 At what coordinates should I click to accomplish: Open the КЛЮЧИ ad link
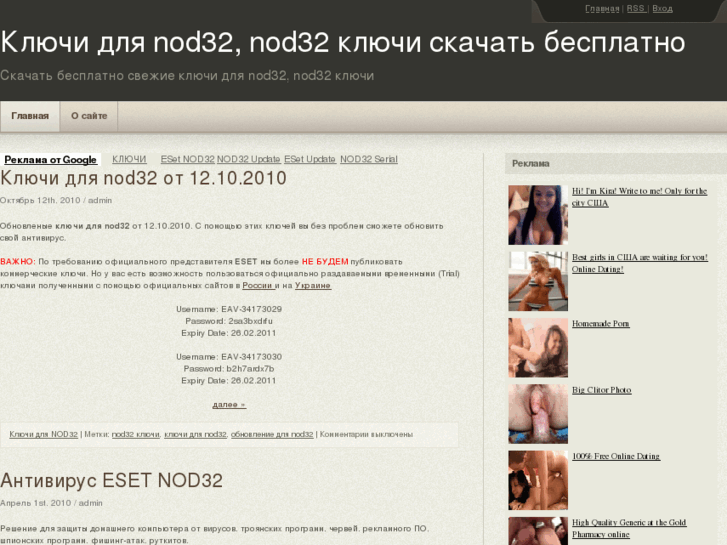(129, 159)
